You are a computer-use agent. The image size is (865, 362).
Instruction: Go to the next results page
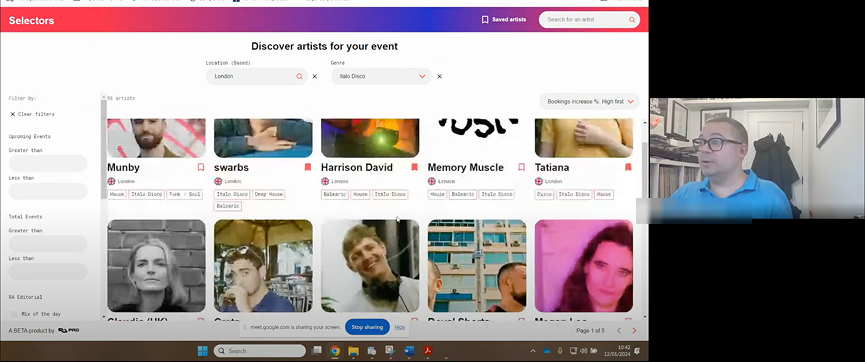coord(634,331)
